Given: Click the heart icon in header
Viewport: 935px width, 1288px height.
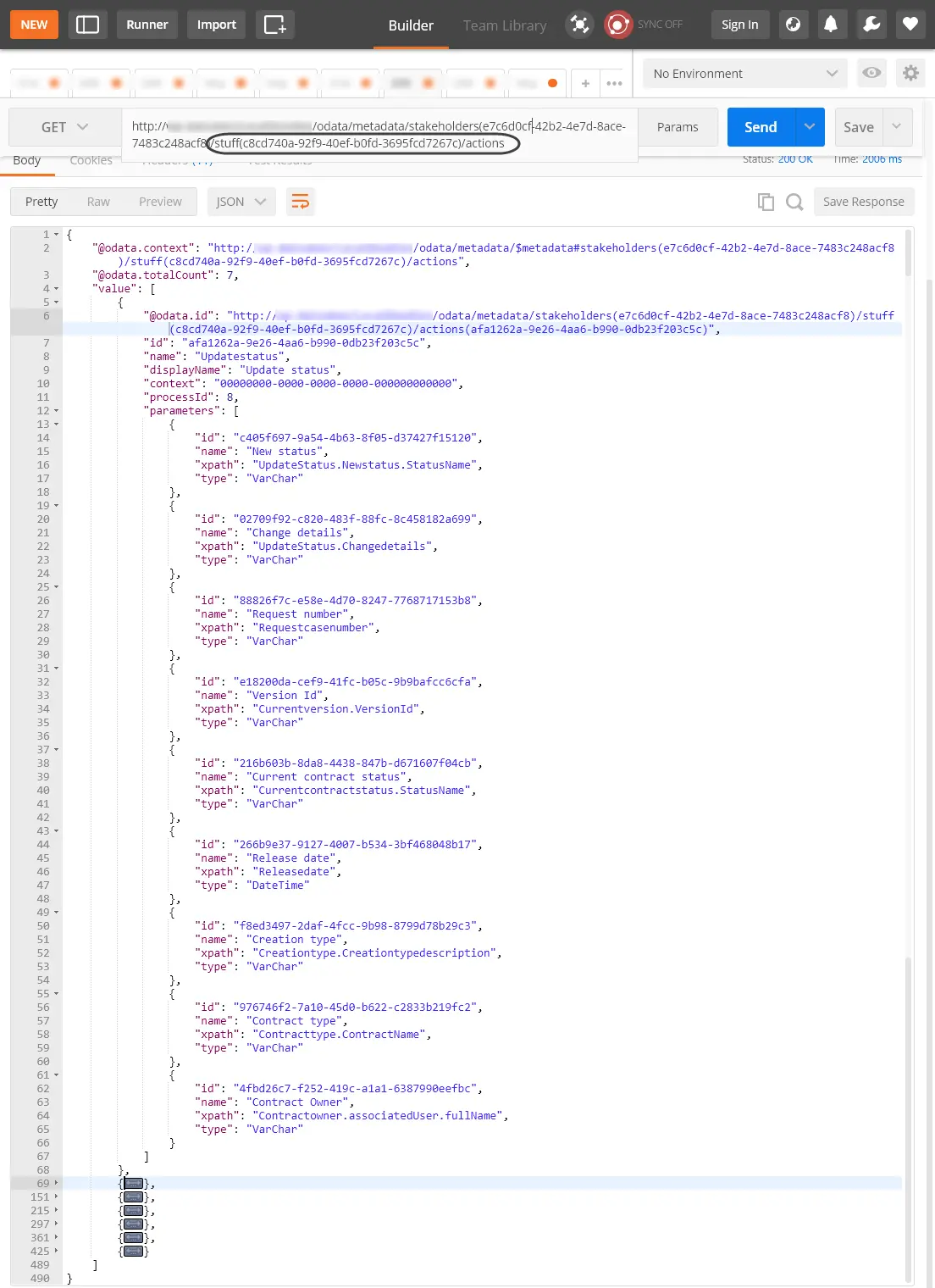Looking at the screenshot, I should (910, 25).
